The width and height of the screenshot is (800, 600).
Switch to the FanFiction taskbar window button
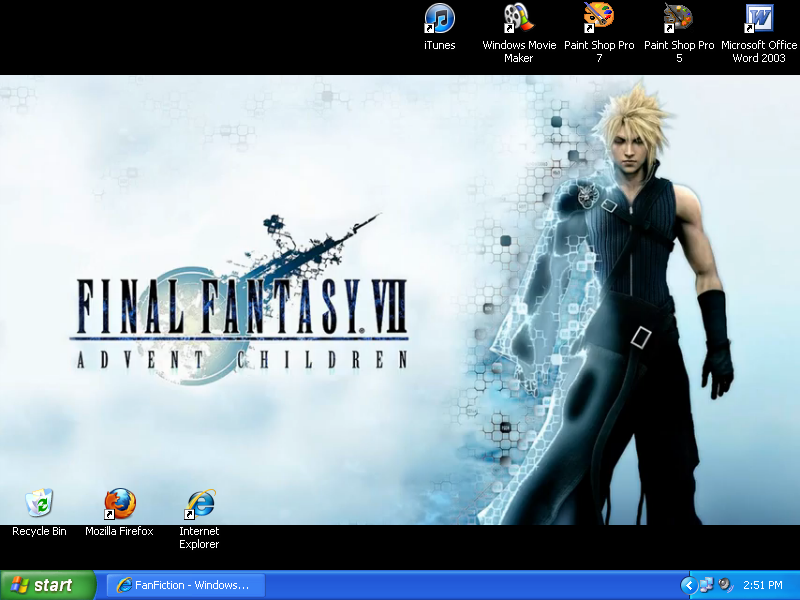(185, 585)
